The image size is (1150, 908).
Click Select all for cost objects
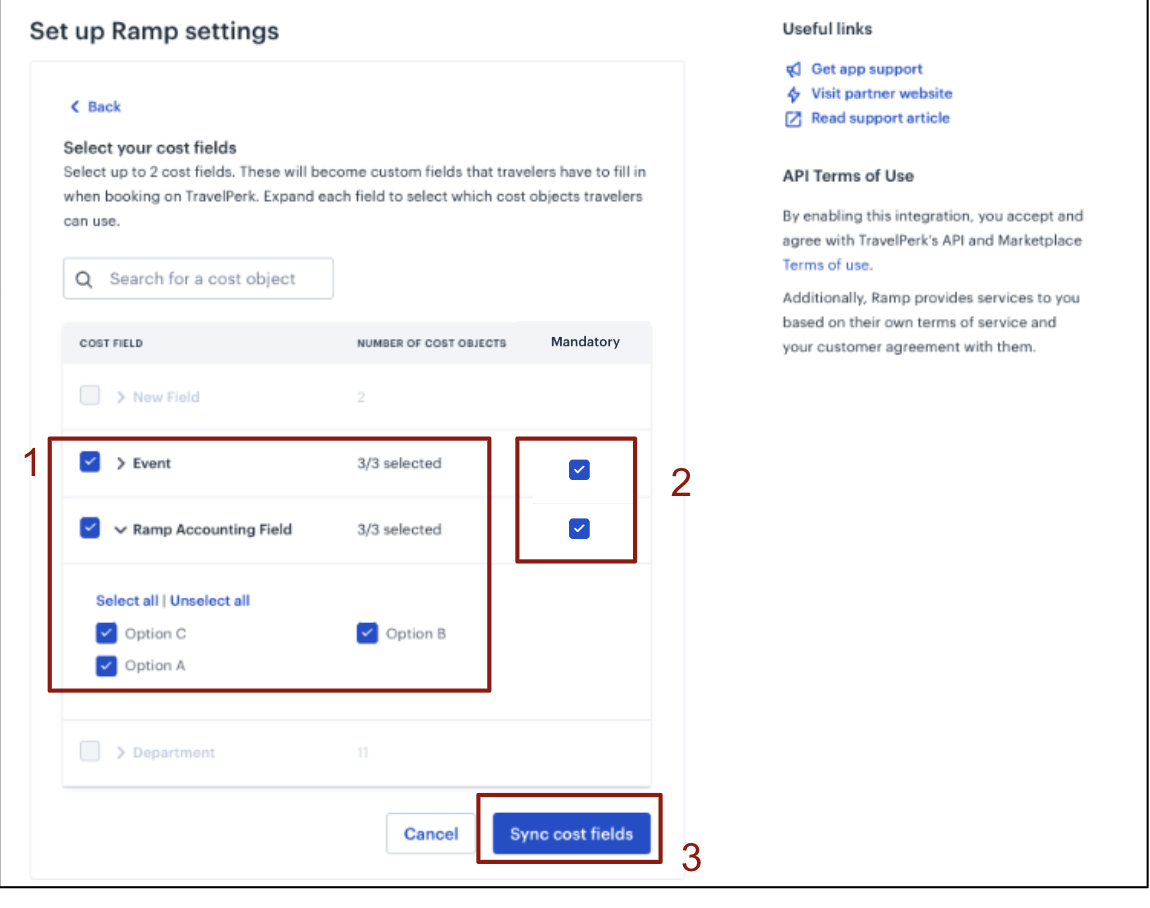coord(127,601)
